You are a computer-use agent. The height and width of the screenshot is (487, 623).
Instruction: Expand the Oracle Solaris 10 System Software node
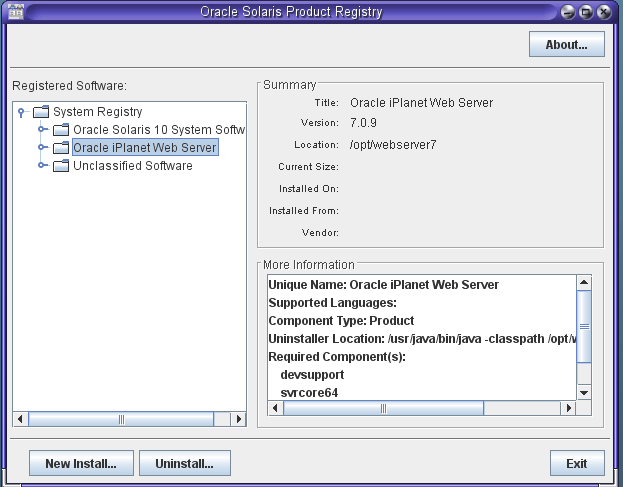42,130
